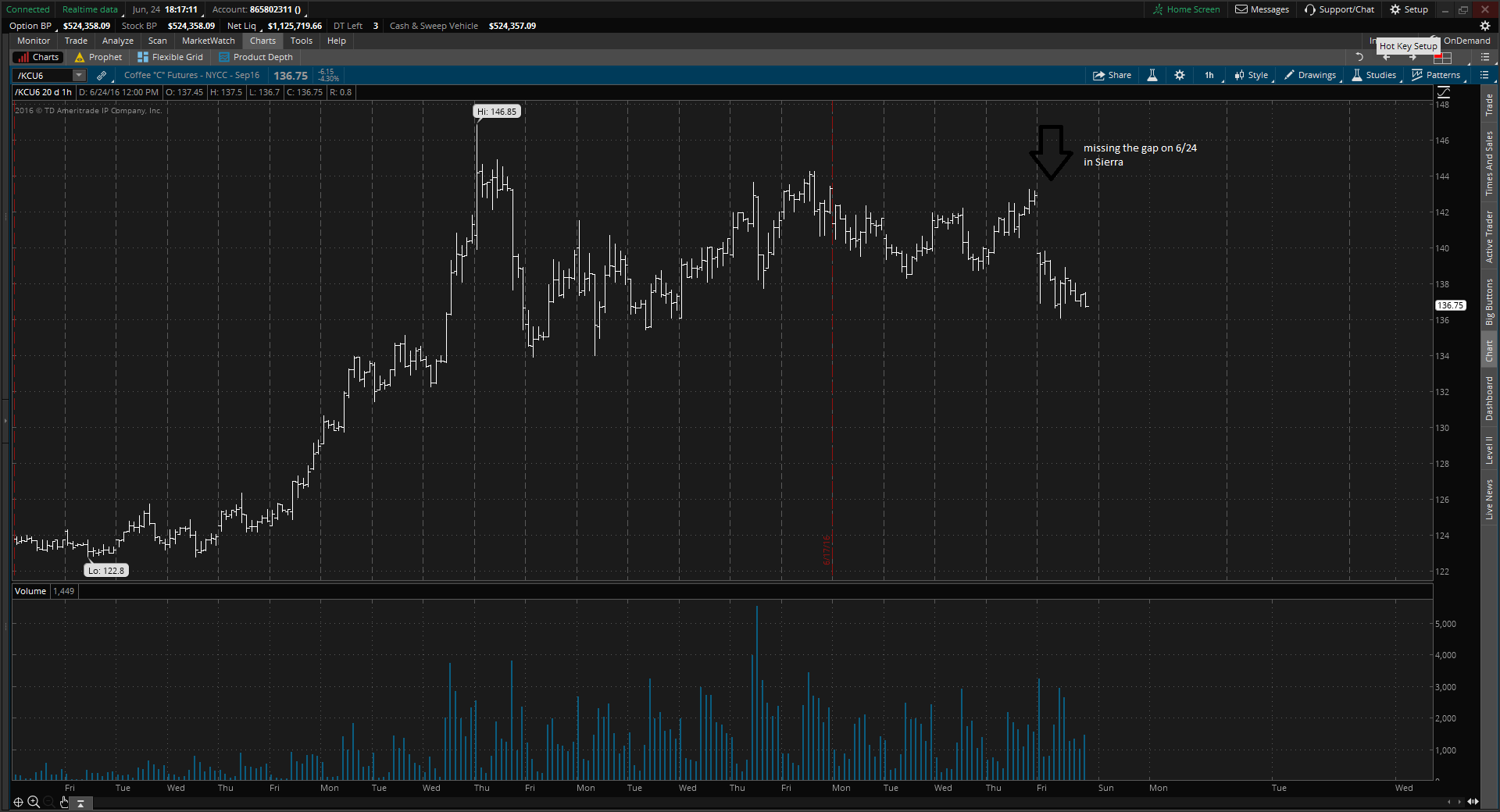Open Level II side panel
The height and width of the screenshot is (812, 1500).
[x=1490, y=451]
